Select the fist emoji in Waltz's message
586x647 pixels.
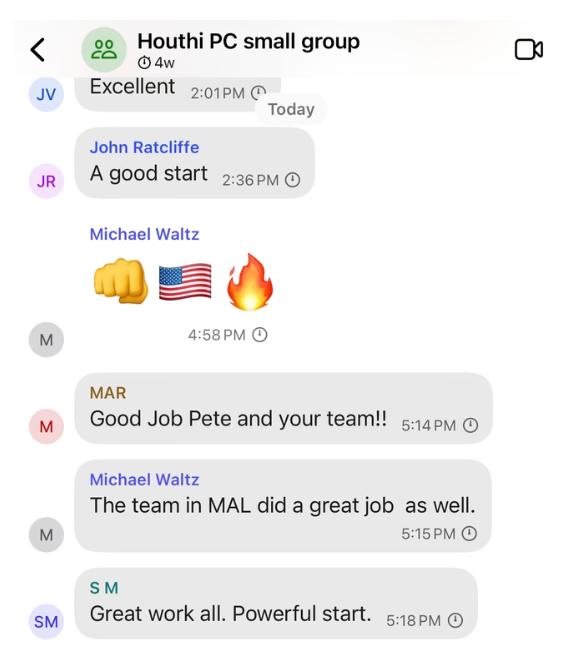click(121, 282)
